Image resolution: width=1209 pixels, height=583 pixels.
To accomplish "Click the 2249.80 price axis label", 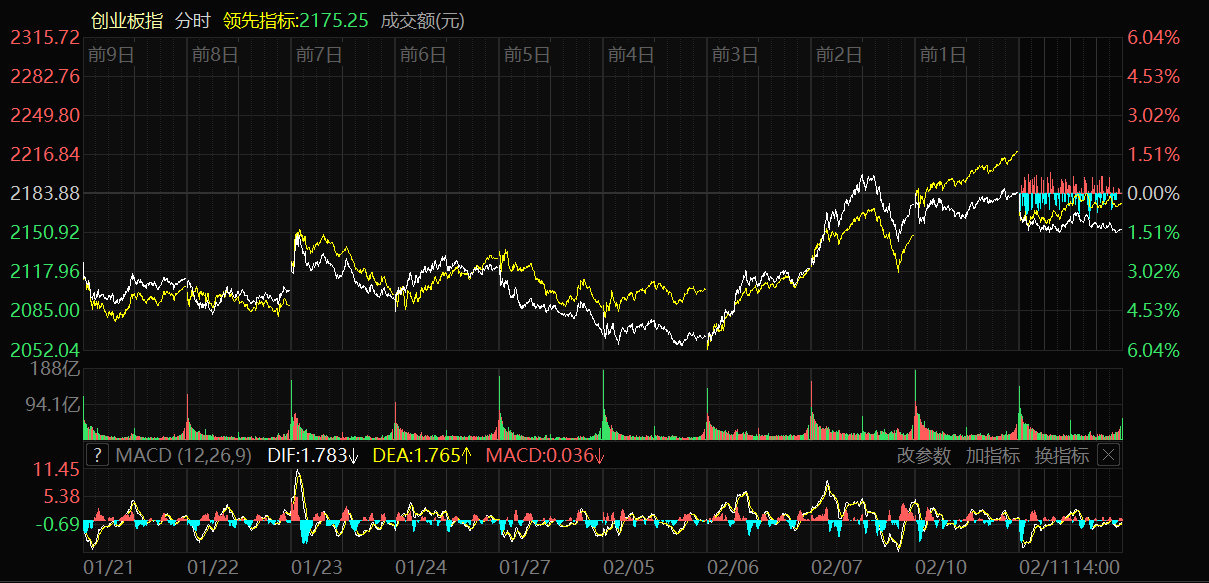I will point(45,115).
